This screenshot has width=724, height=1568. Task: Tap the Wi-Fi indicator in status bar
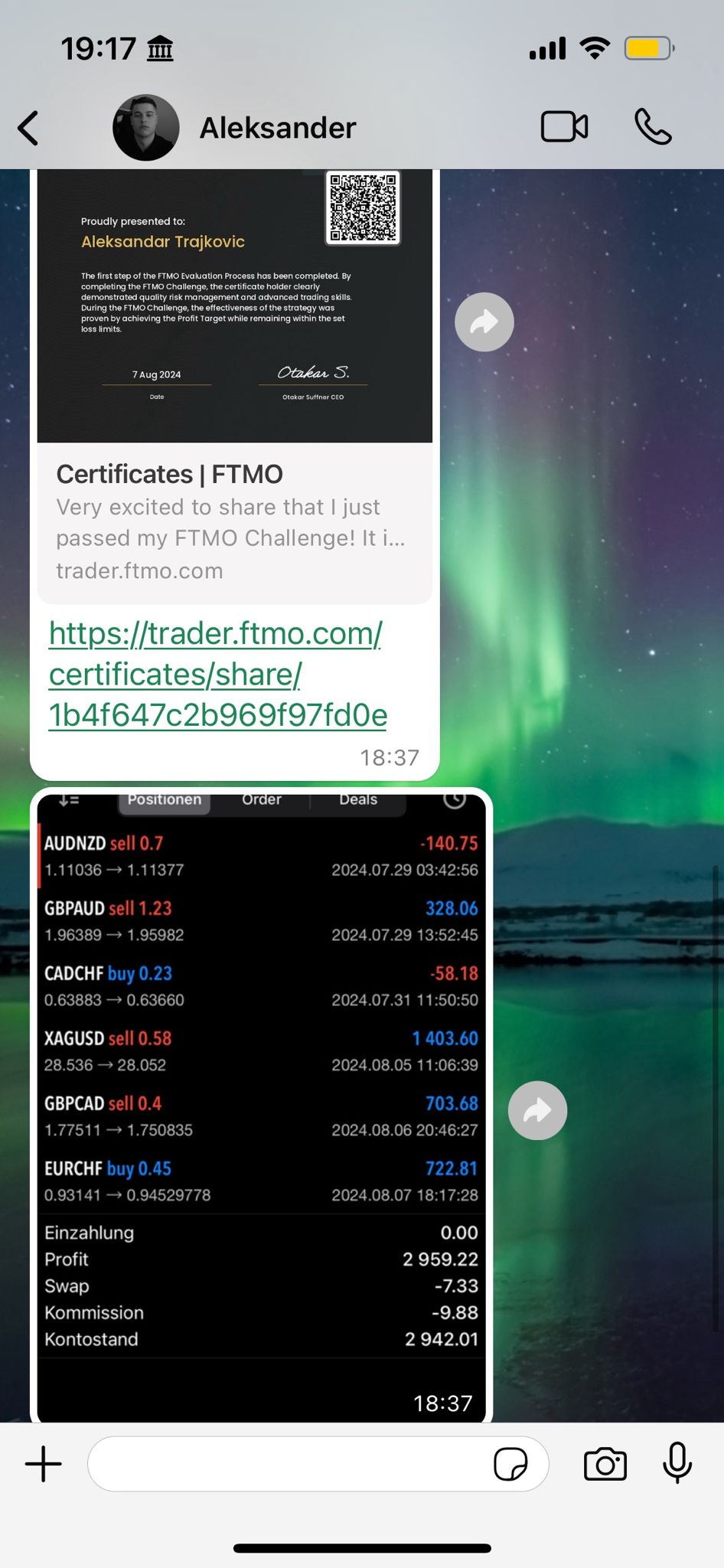[x=595, y=48]
